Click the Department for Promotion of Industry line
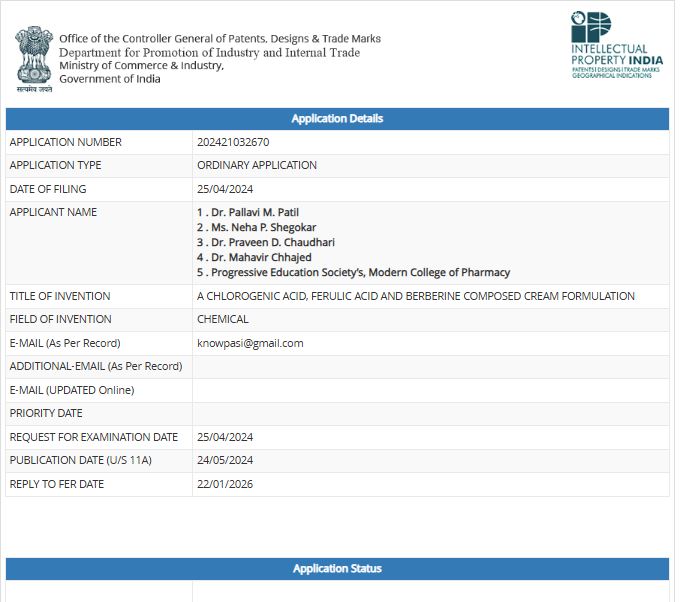Screen dimensions: 692x602 [x=210, y=53]
